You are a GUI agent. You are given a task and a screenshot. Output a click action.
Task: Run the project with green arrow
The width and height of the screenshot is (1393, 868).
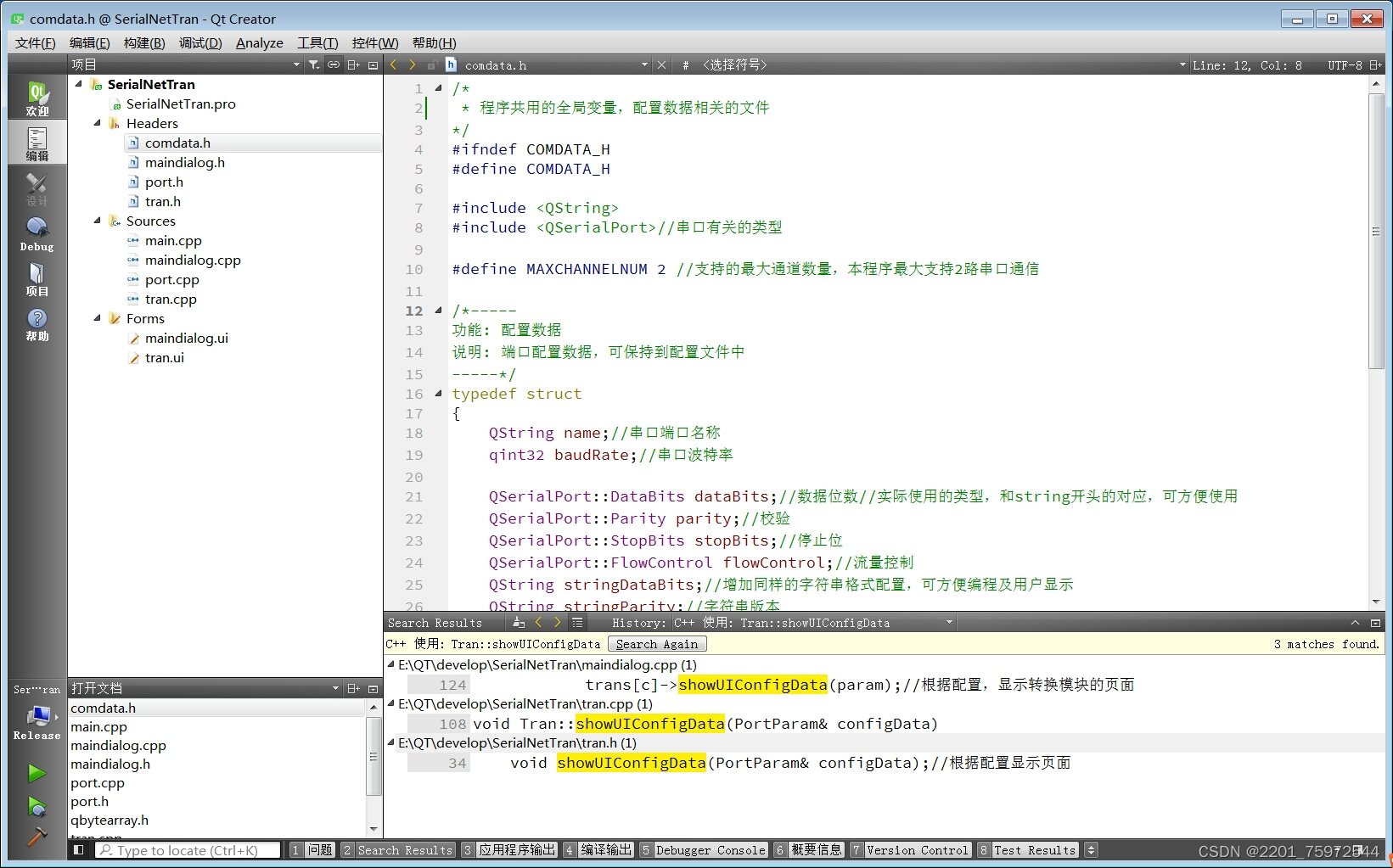[37, 773]
